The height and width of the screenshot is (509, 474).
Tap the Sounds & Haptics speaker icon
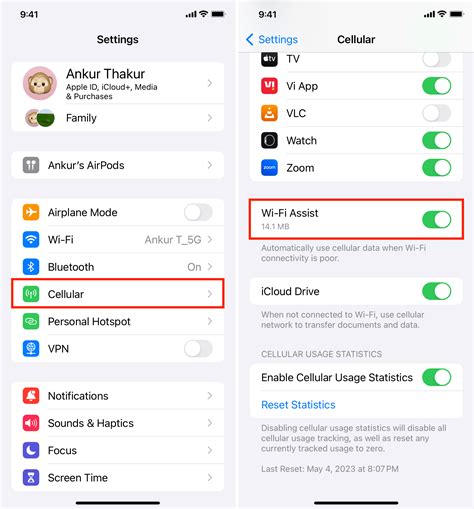pyautogui.click(x=31, y=423)
